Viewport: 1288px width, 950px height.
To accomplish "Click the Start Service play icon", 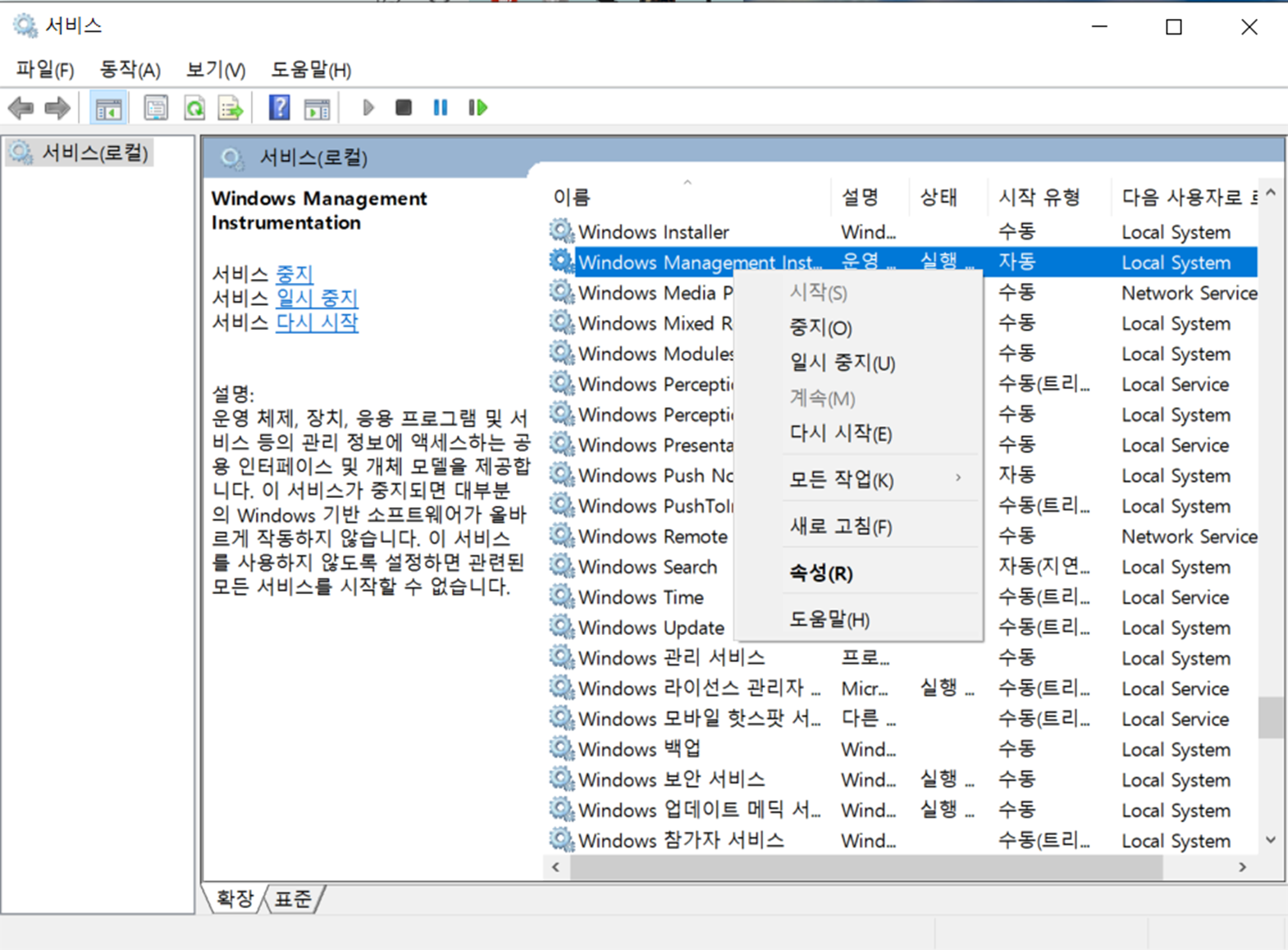I will tap(368, 107).
